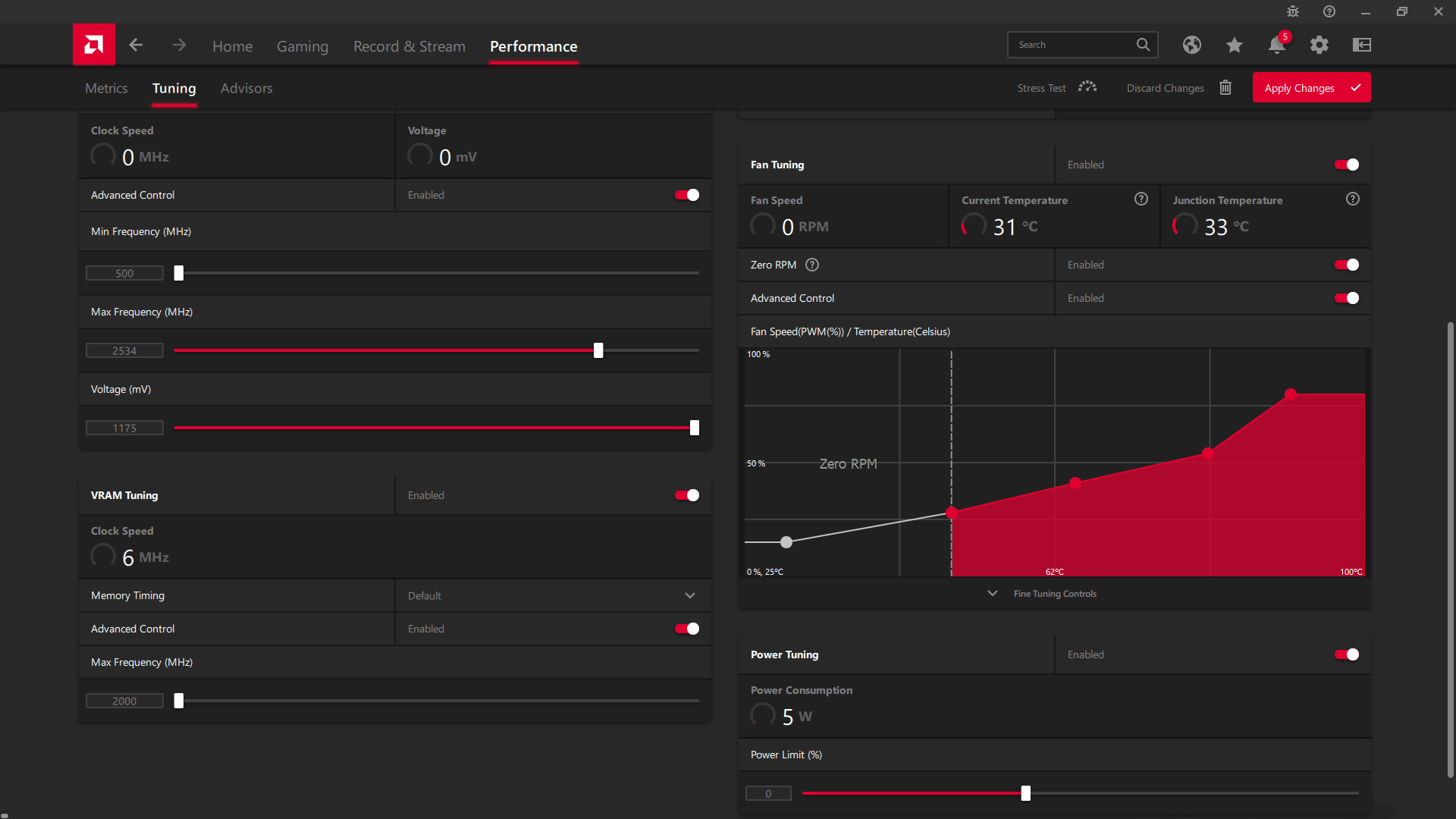Image resolution: width=1456 pixels, height=819 pixels.
Task: Toggle the sidebar panel icon
Action: (x=1362, y=45)
